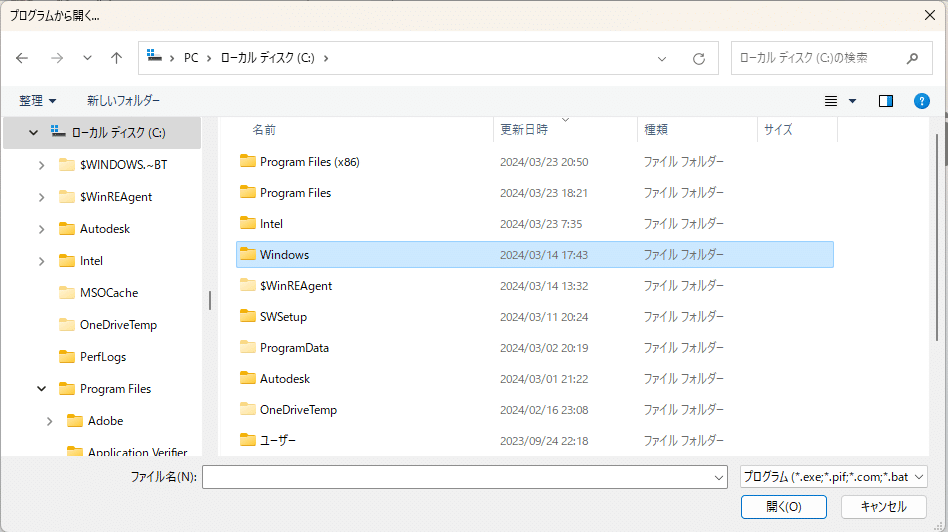Click the $WinREAgent folder icon in the tree

coord(67,196)
